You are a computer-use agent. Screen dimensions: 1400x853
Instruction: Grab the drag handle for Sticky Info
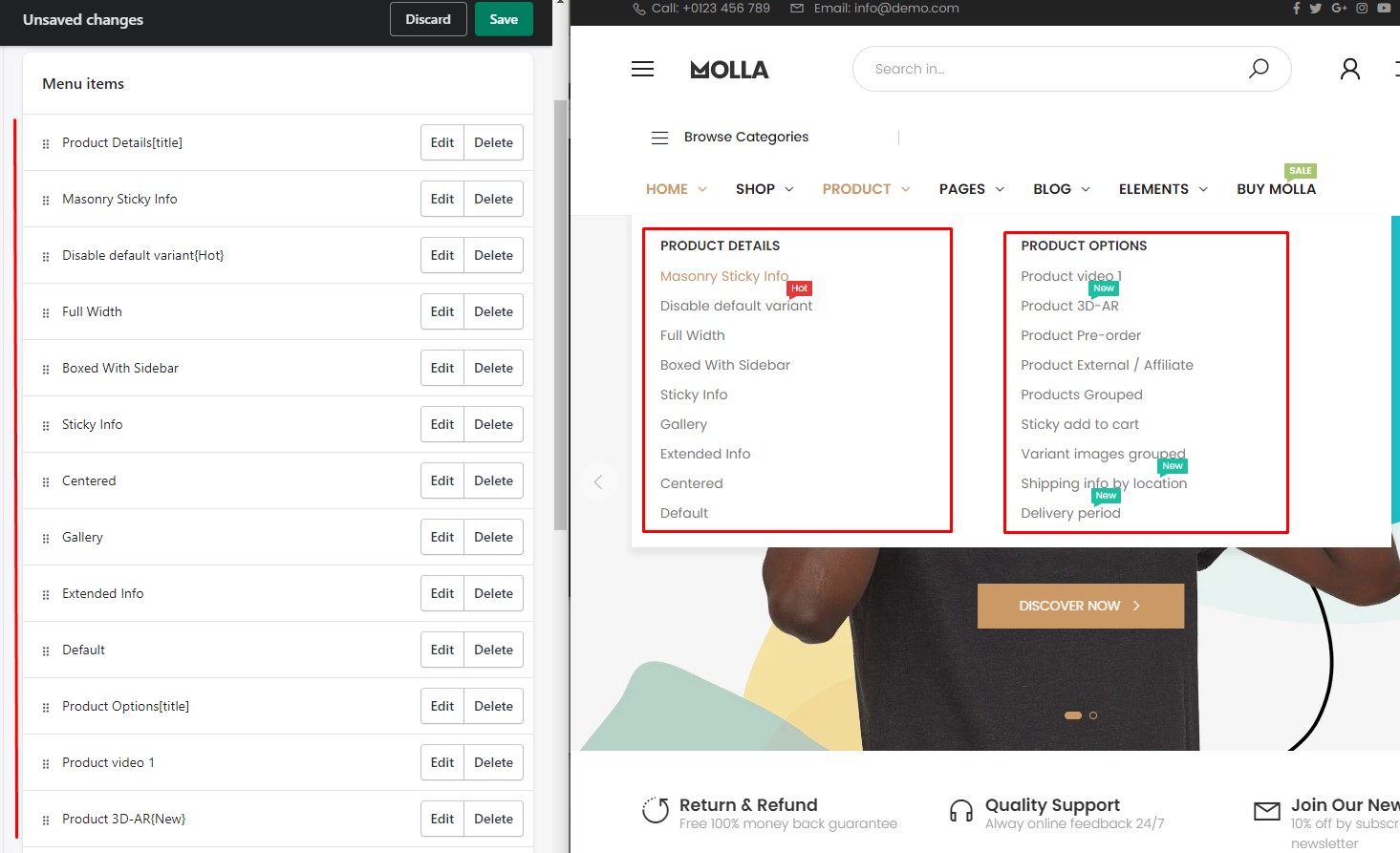pos(46,425)
